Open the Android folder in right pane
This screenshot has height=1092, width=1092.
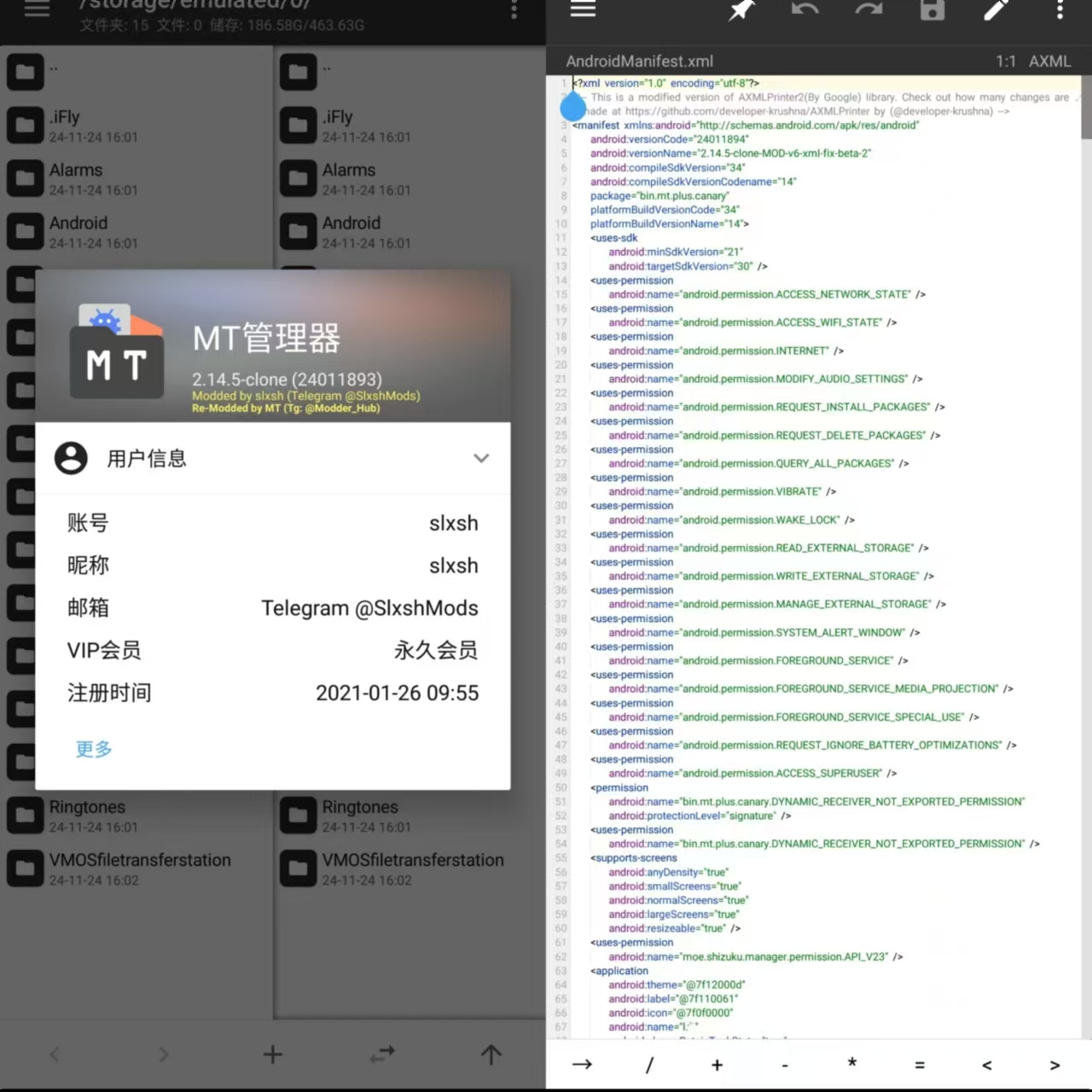point(410,231)
